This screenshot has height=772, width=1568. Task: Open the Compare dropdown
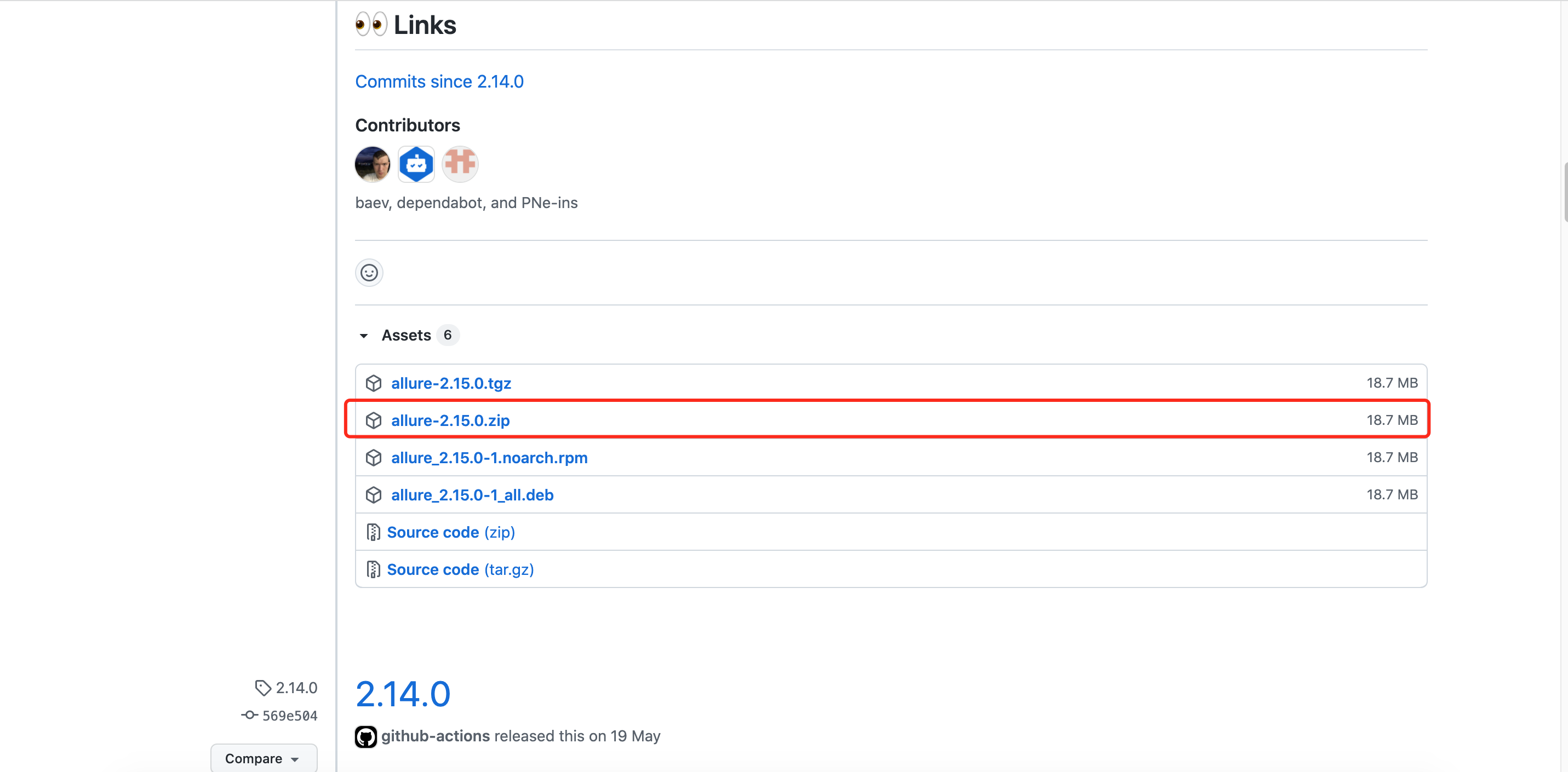[x=264, y=759]
